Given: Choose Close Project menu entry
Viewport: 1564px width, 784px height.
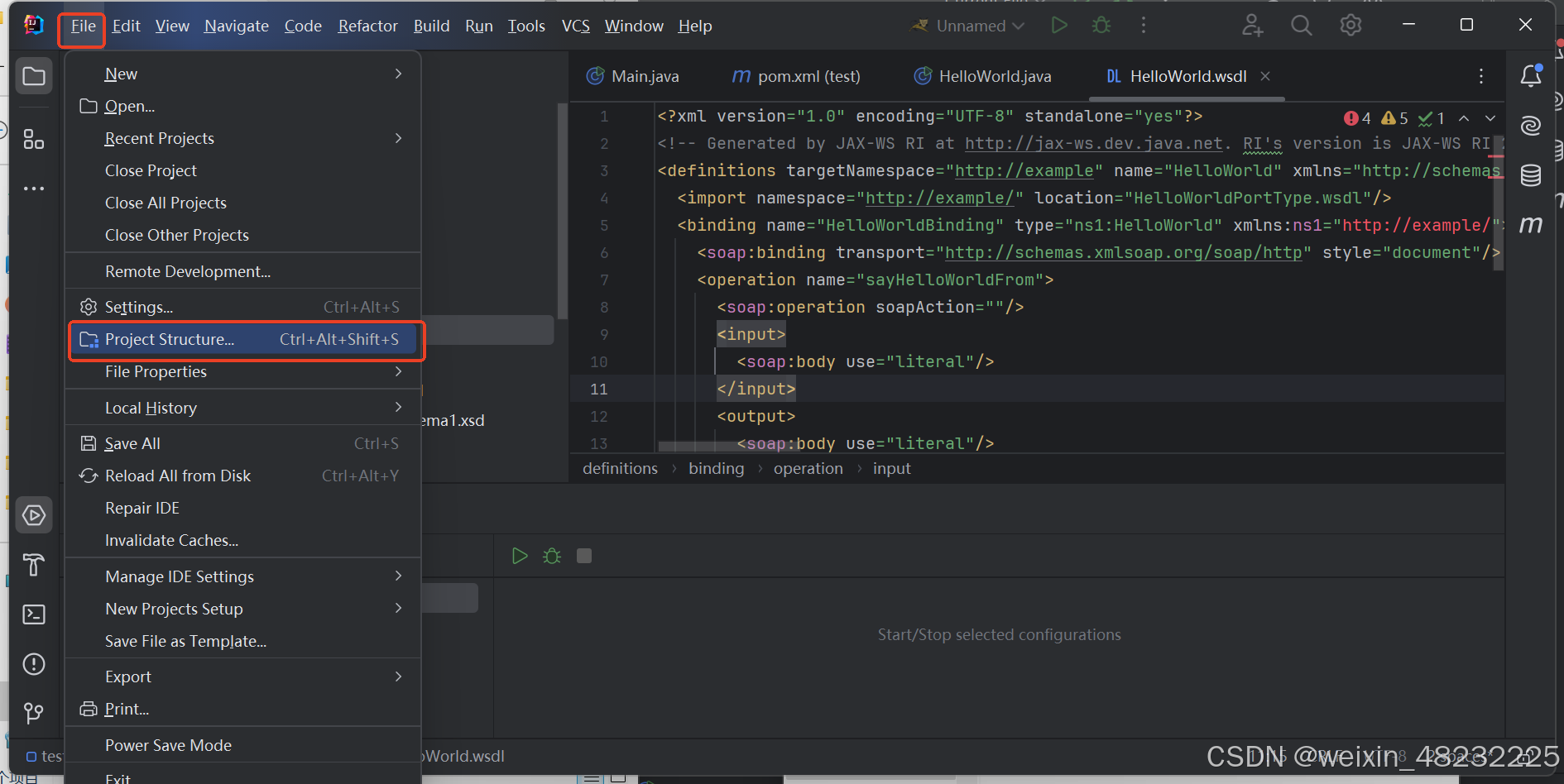Looking at the screenshot, I should tap(242, 170).
